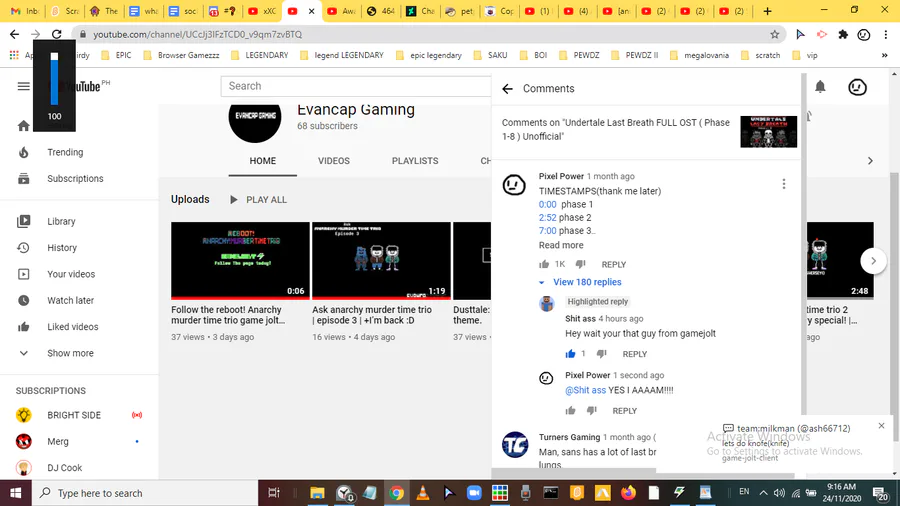This screenshot has width=900, height=506.
Task: Toggle like on the highlighted gamejolt reply
Action: point(570,354)
